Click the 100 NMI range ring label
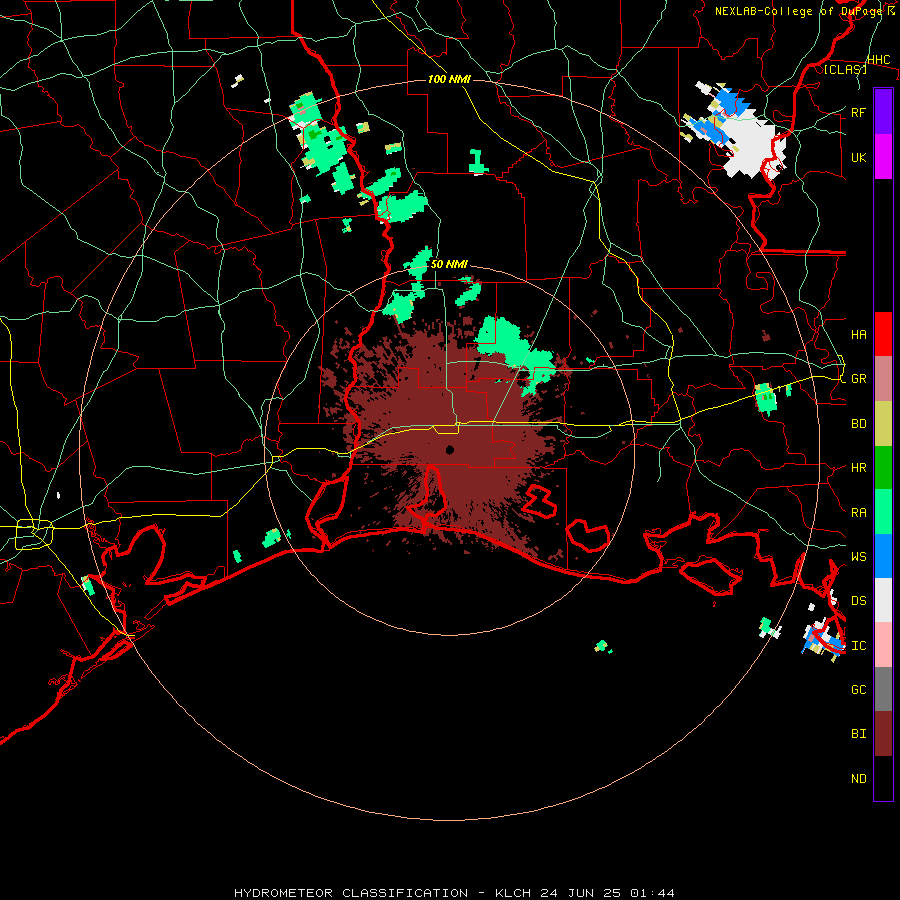 point(449,79)
